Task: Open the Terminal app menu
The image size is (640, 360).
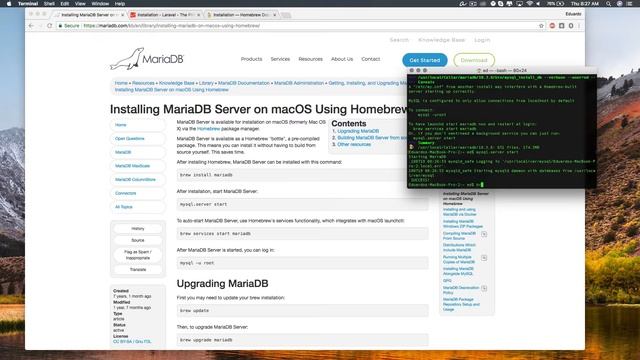Action: click(x=28, y=4)
